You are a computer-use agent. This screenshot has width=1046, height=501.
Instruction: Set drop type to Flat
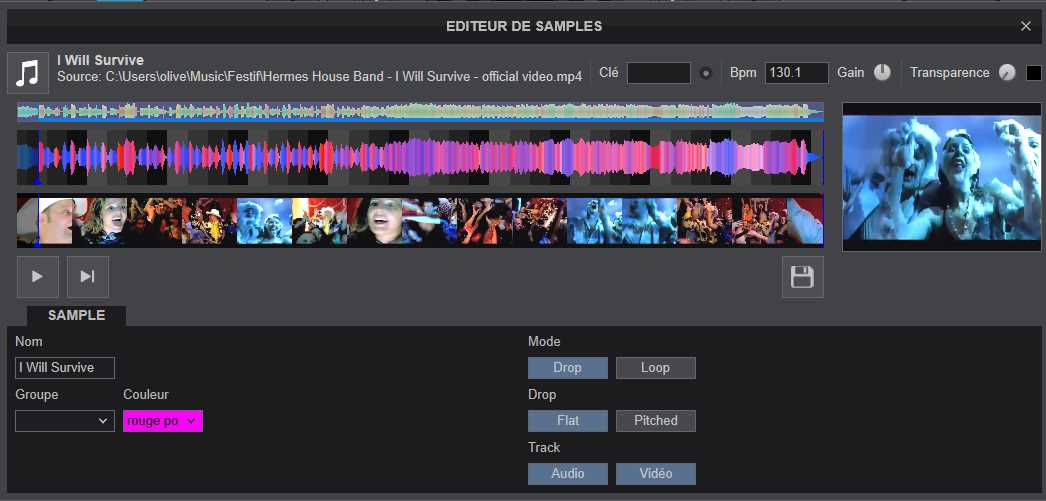[x=567, y=421]
